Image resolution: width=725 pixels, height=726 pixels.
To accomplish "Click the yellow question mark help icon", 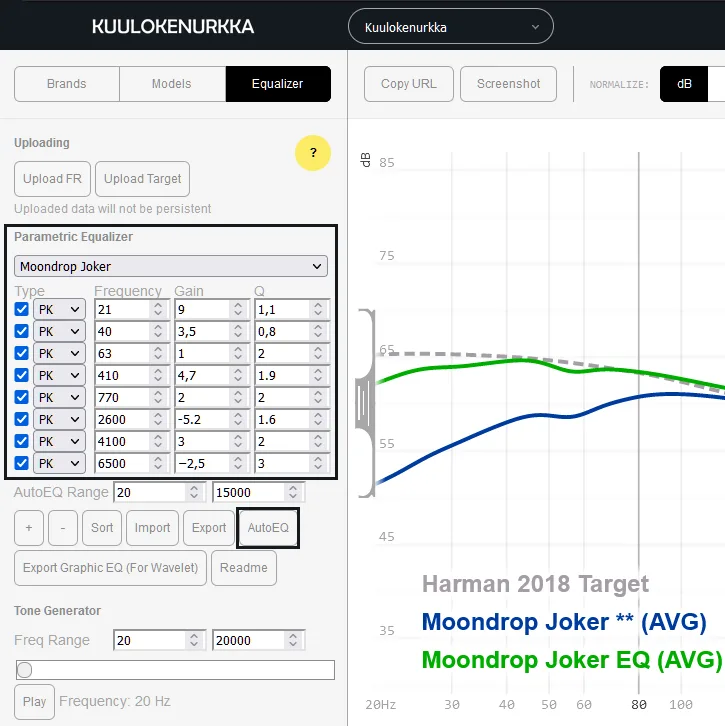I will tap(313, 153).
